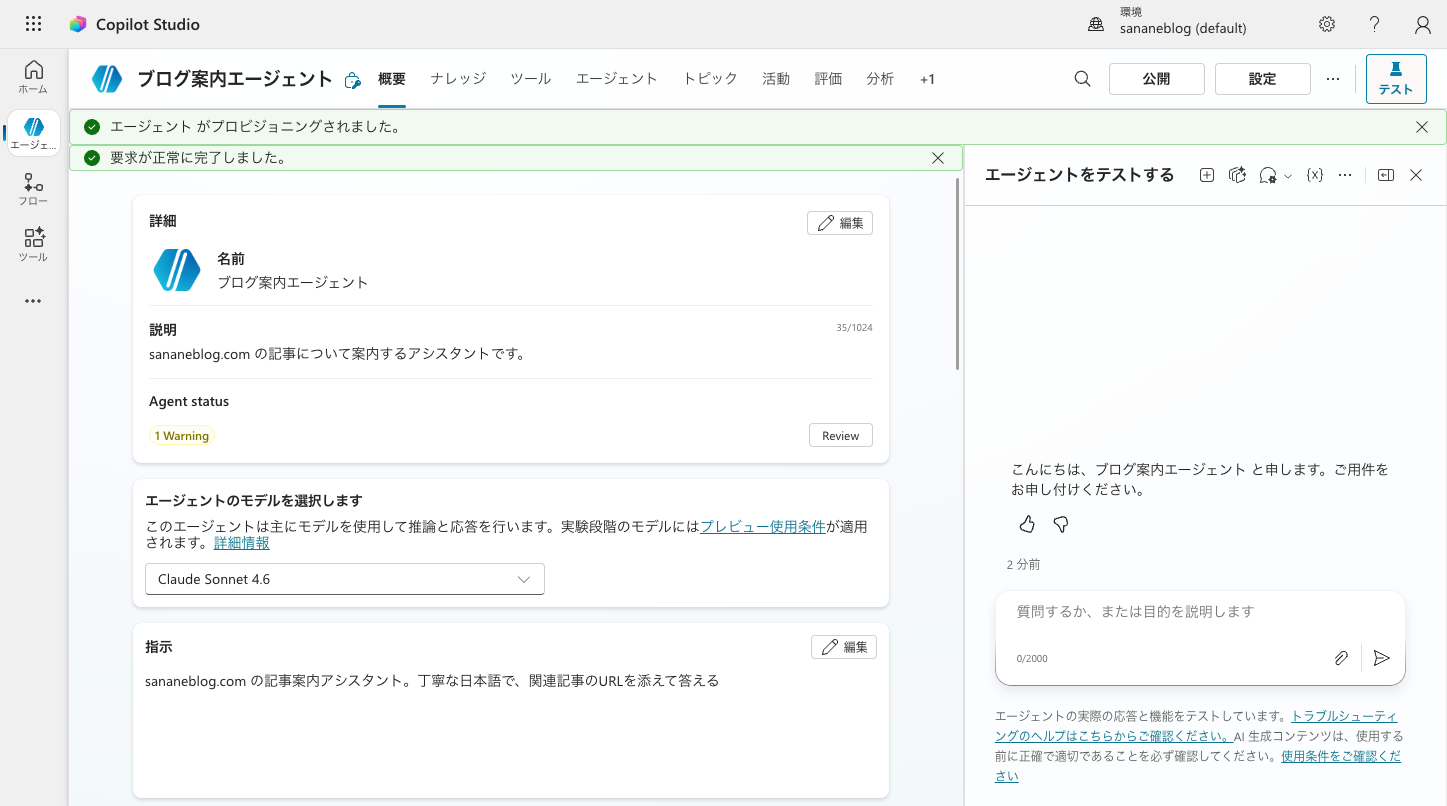Open フロー in the left sidebar
The width and height of the screenshot is (1447, 806).
[33, 189]
